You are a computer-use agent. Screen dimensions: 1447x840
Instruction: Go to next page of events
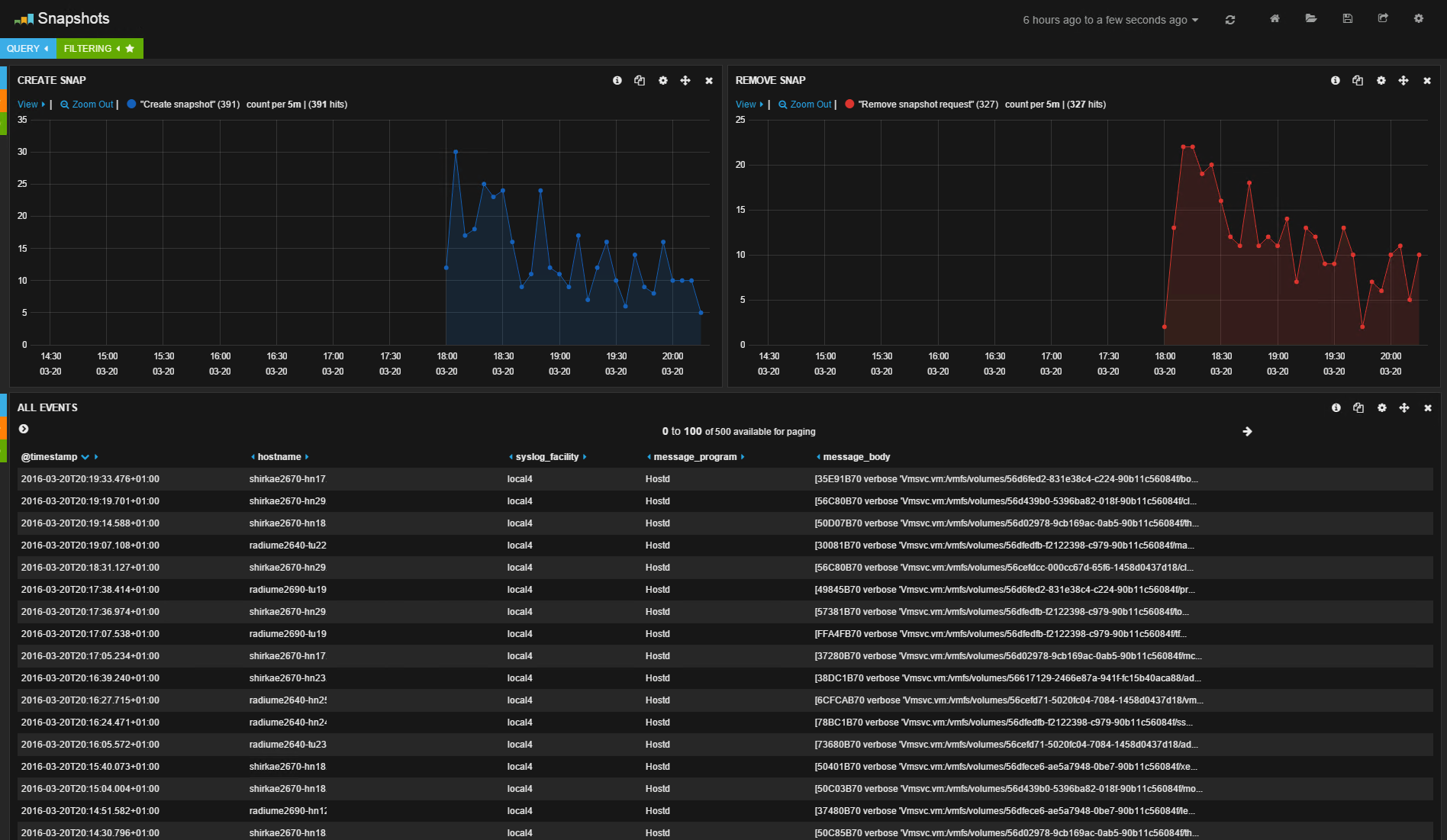(x=1247, y=432)
